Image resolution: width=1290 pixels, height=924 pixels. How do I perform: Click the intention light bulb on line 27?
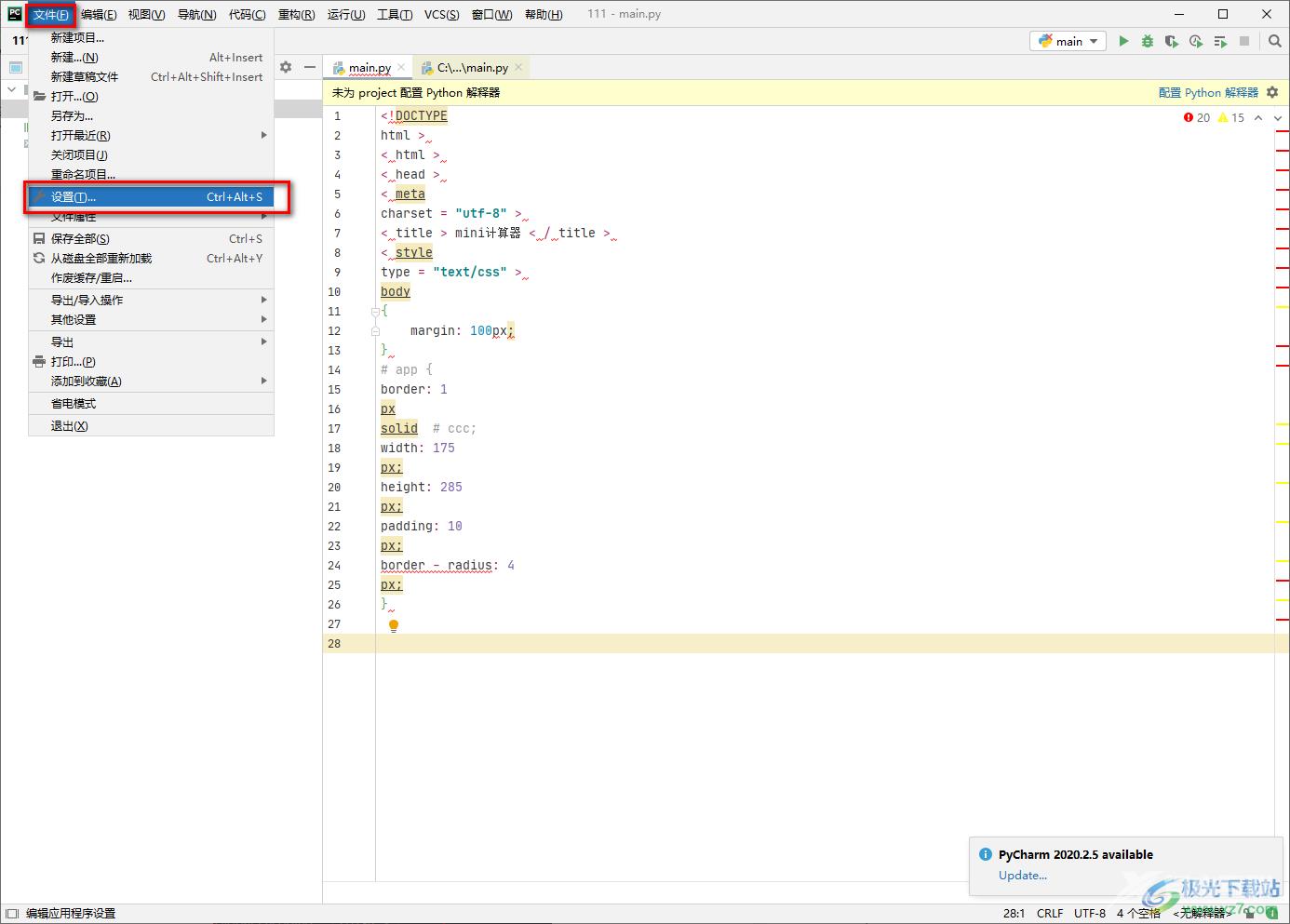tap(394, 626)
